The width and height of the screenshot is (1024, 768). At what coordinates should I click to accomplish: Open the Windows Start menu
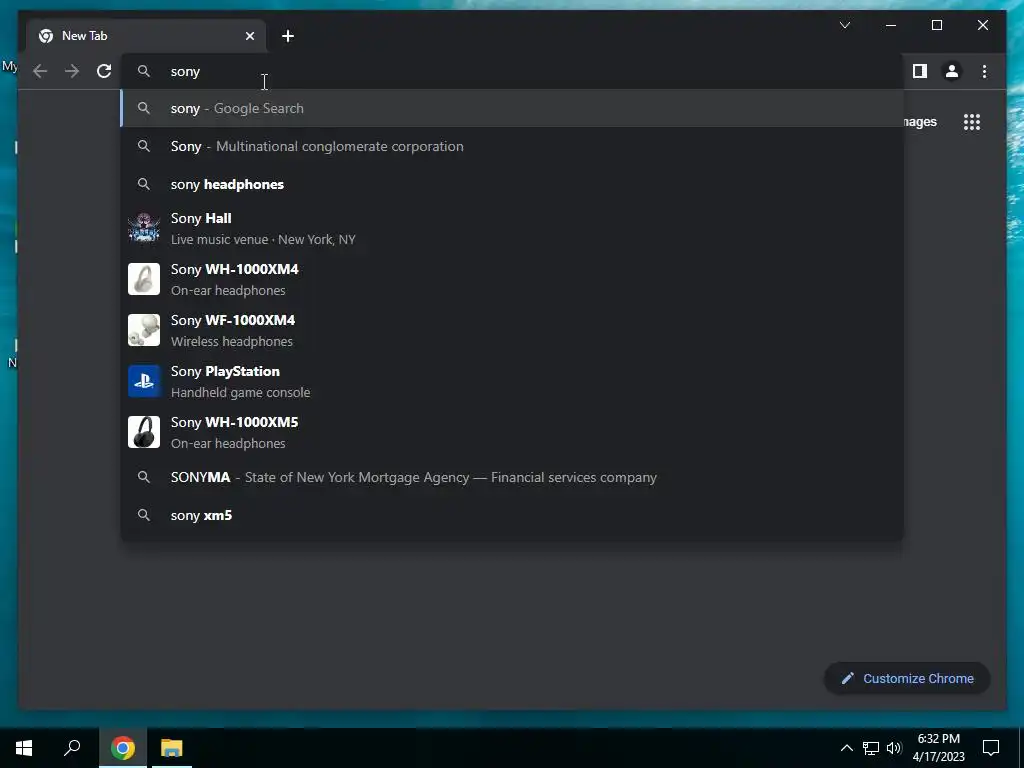click(x=24, y=748)
